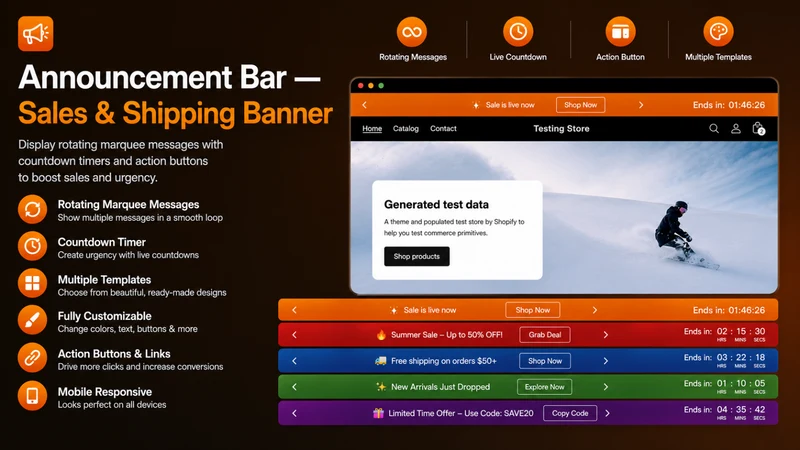Click the Copy Code button

[x=570, y=413]
